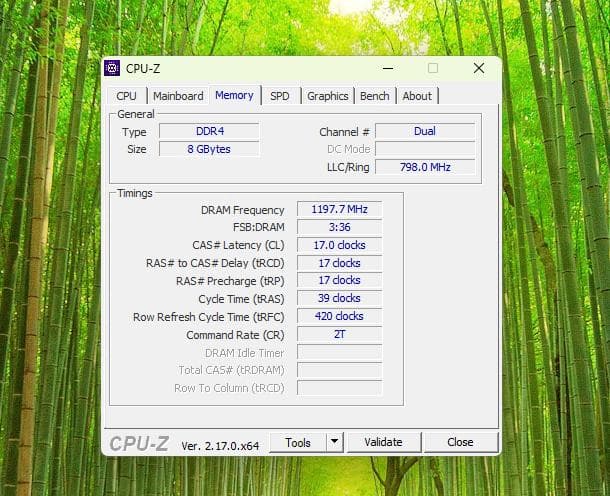
Task: Open the SPD tab
Action: pyautogui.click(x=280, y=96)
